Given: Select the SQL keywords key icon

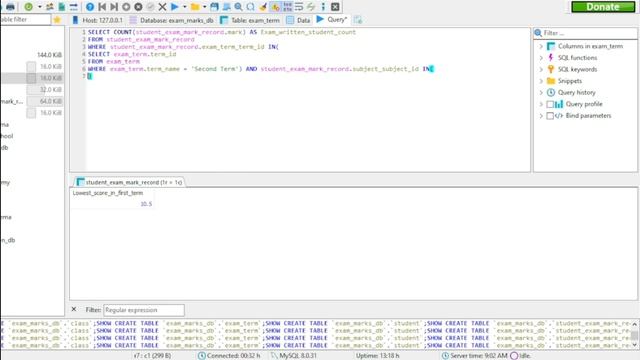Looking at the screenshot, I should 551,69.
